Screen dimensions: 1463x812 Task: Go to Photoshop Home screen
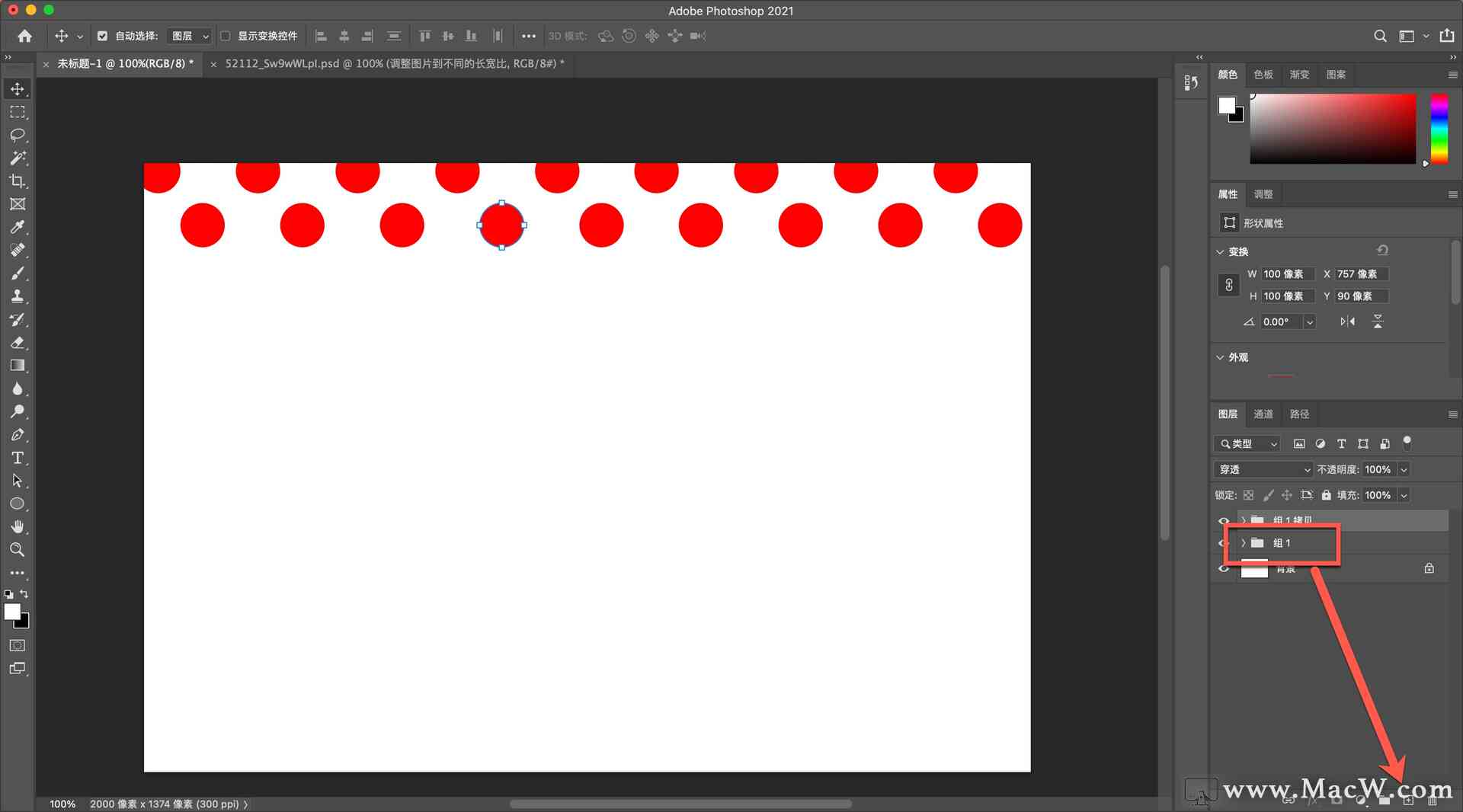pos(25,36)
